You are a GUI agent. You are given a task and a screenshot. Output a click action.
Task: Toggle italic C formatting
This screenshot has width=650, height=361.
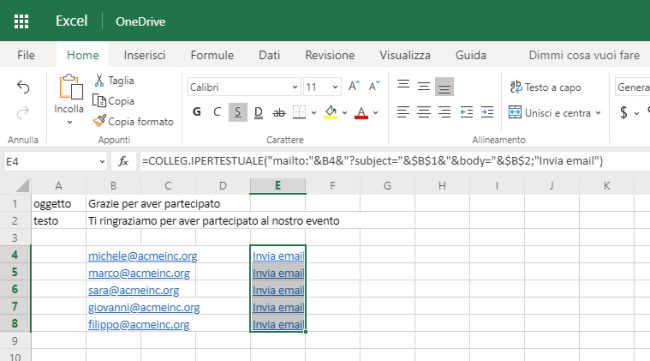tap(217, 112)
